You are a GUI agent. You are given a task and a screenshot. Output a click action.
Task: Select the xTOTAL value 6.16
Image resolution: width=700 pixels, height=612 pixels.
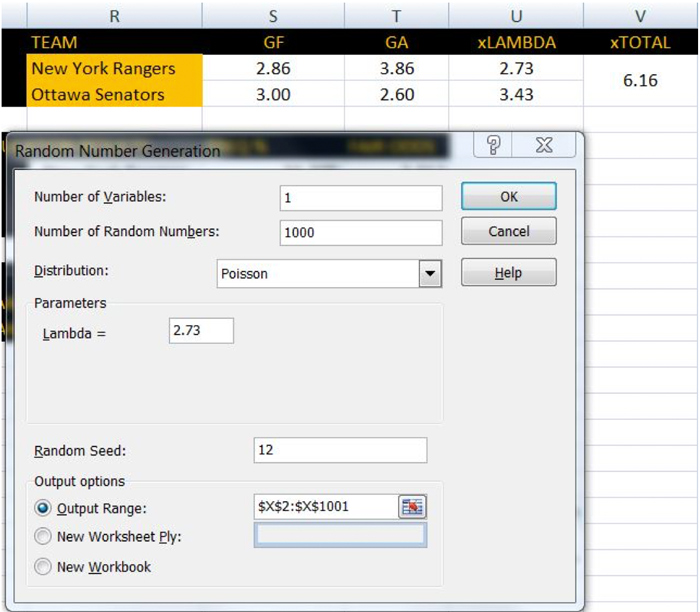[x=641, y=81]
